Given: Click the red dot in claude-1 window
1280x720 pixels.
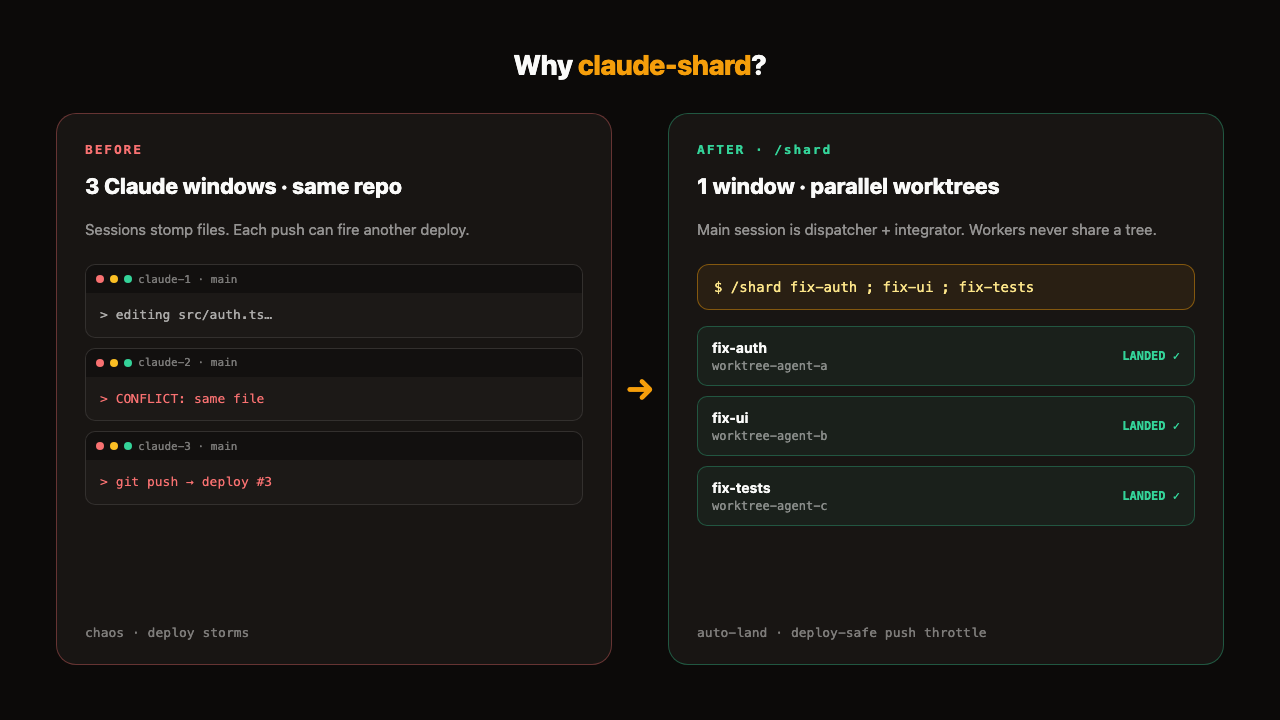Looking at the screenshot, I should 100,279.
